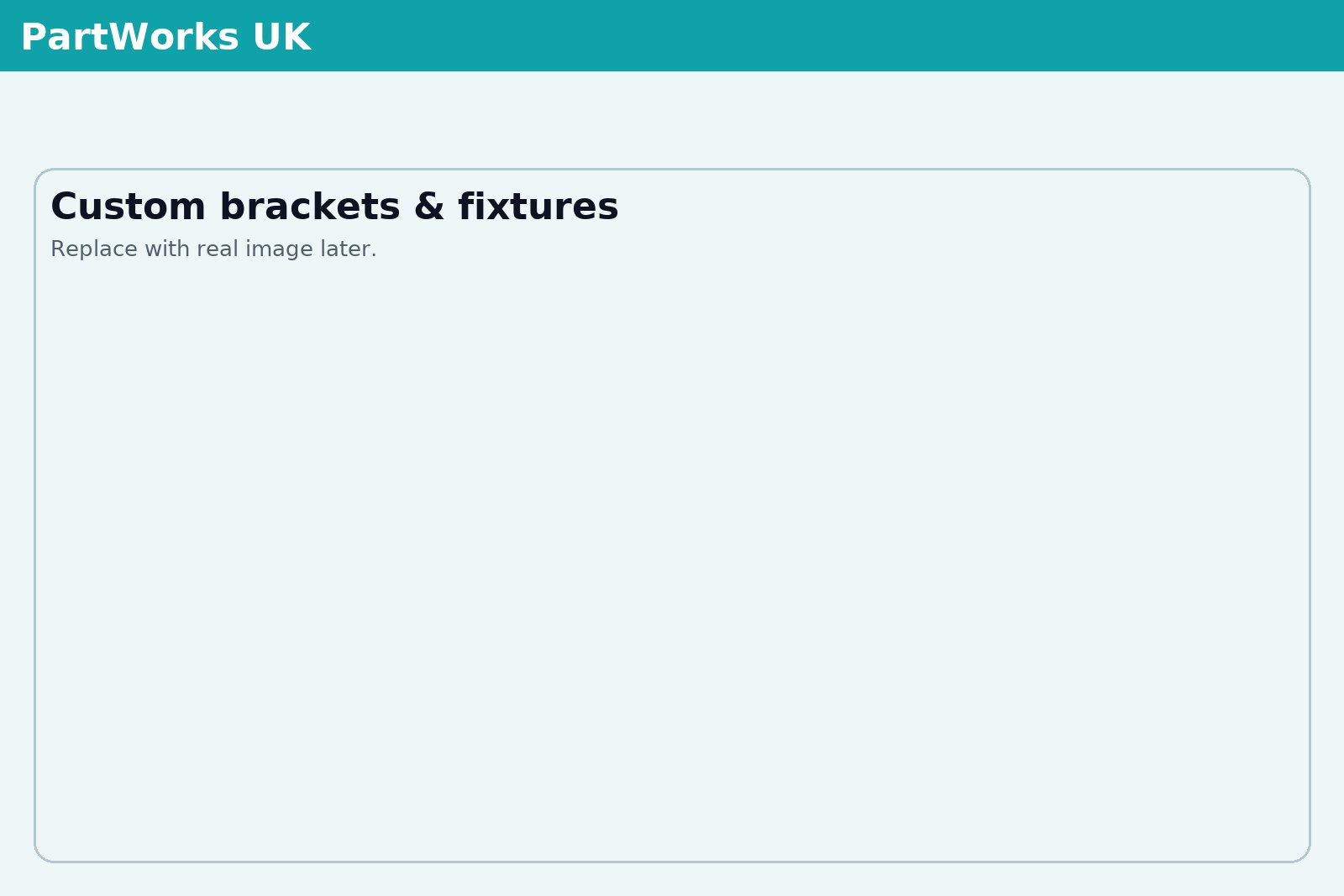Select the text 'Replace with real image later.'

(214, 249)
